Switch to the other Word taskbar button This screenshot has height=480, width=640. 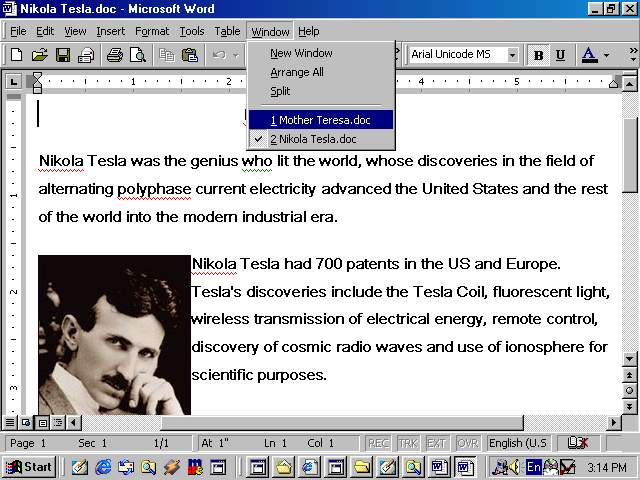tap(439, 467)
